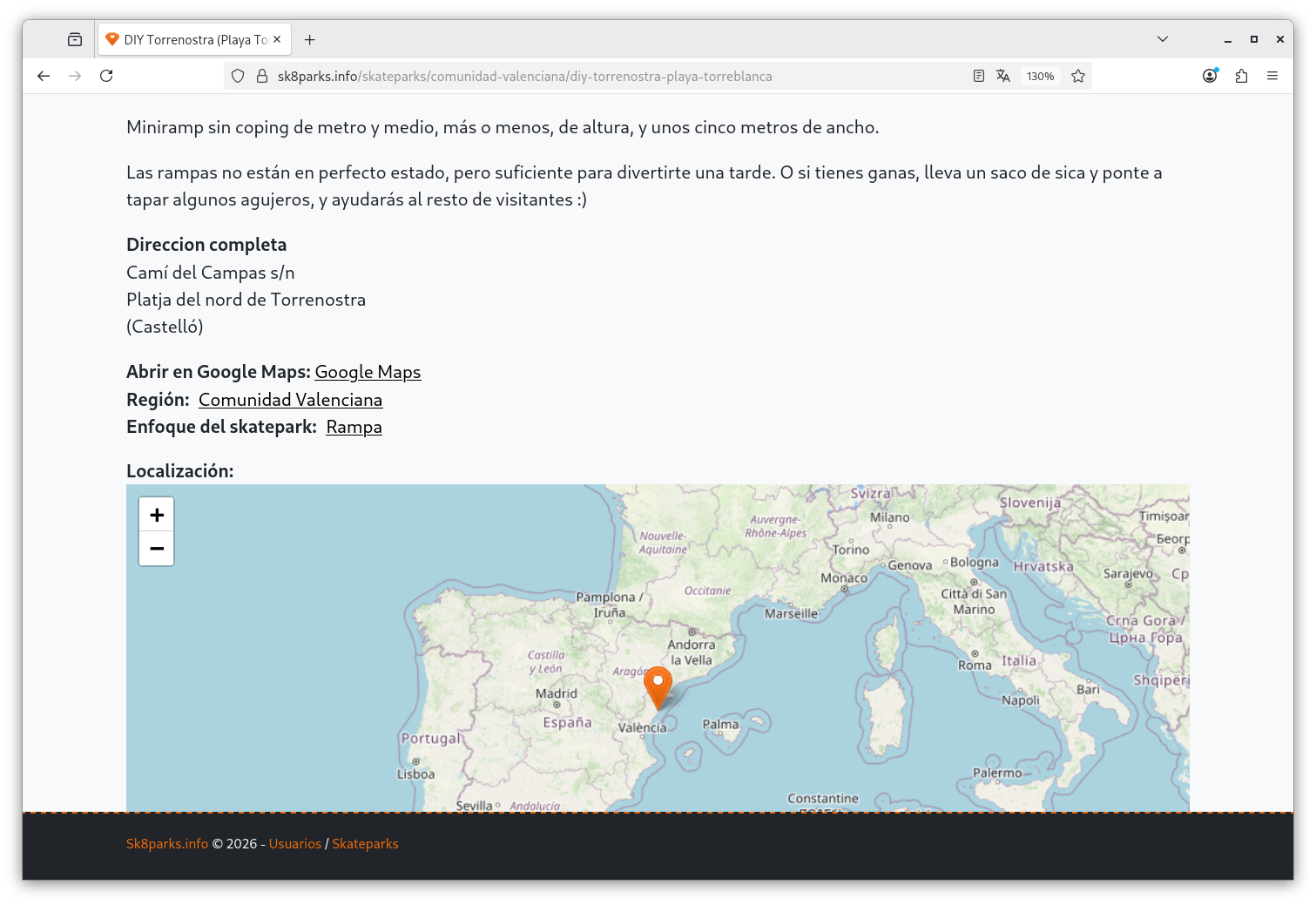The height and width of the screenshot is (905, 1316).
Task: Zoom in on the map
Action: coord(157,515)
